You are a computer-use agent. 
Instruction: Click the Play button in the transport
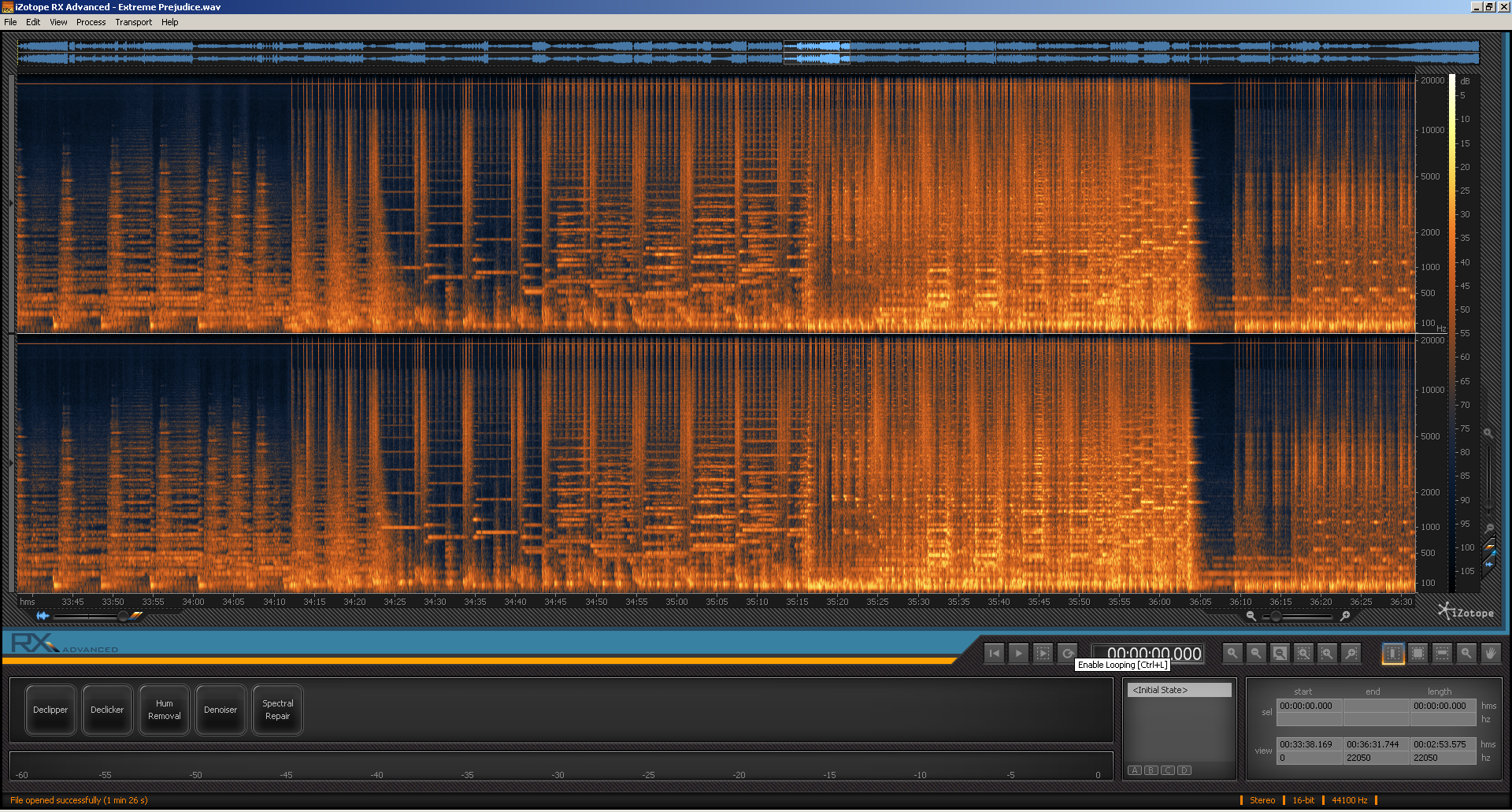click(x=1018, y=653)
